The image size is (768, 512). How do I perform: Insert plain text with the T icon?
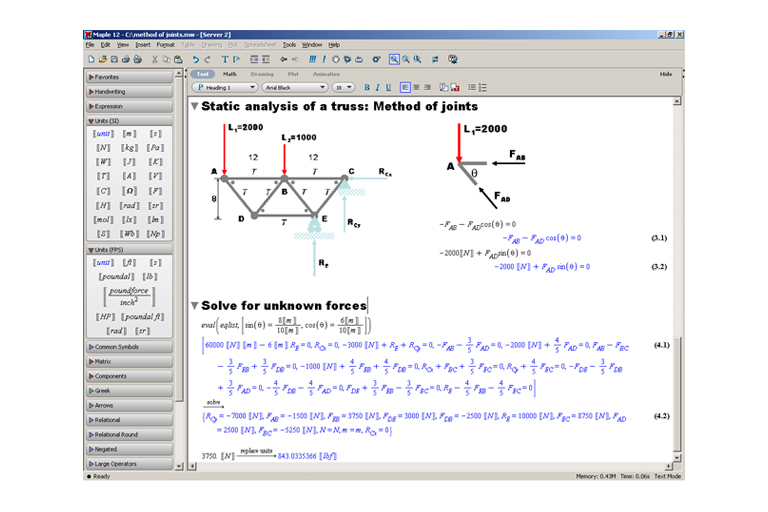coord(225,59)
